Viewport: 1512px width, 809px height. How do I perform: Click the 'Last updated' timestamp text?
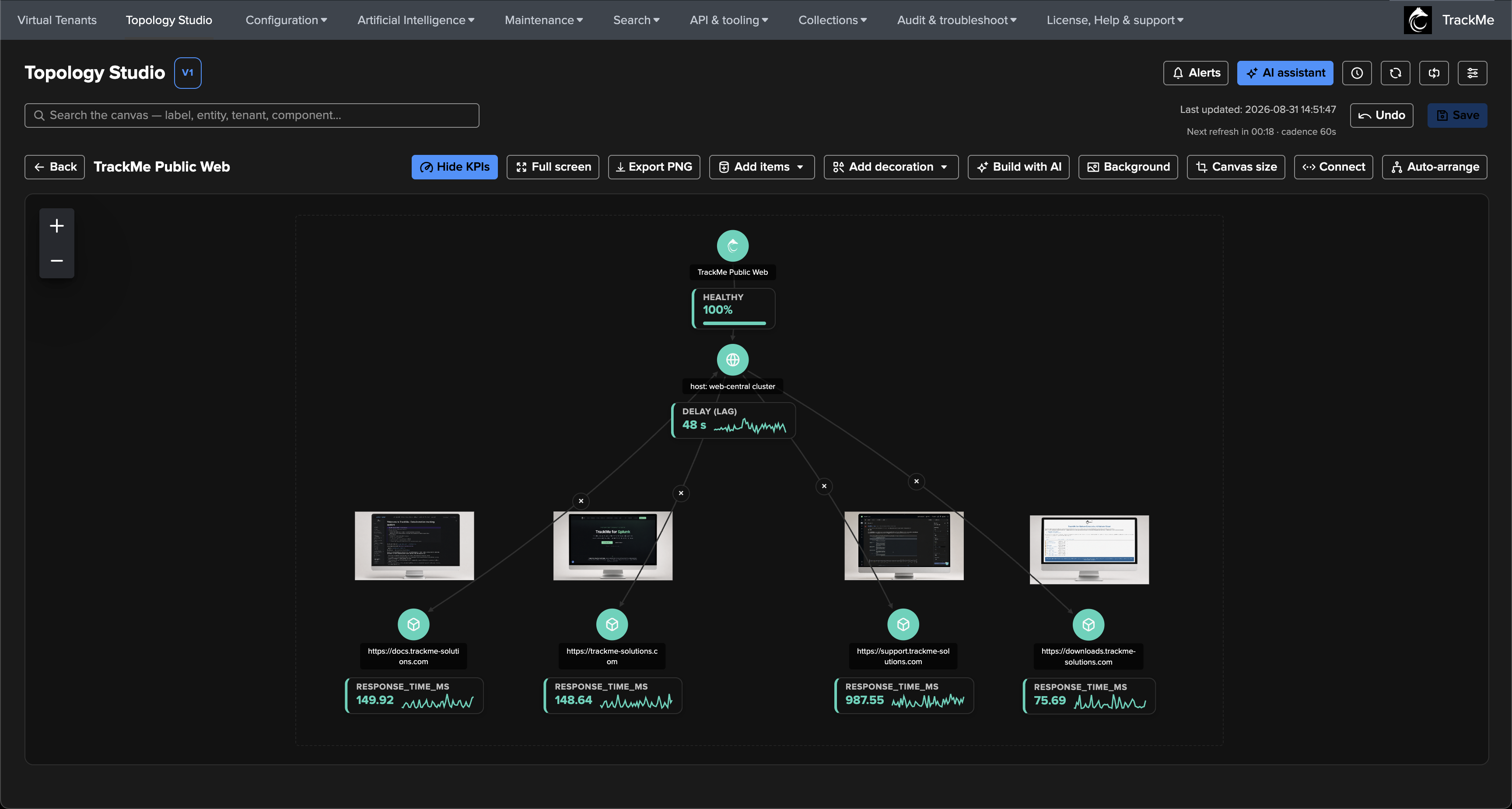point(1258,110)
